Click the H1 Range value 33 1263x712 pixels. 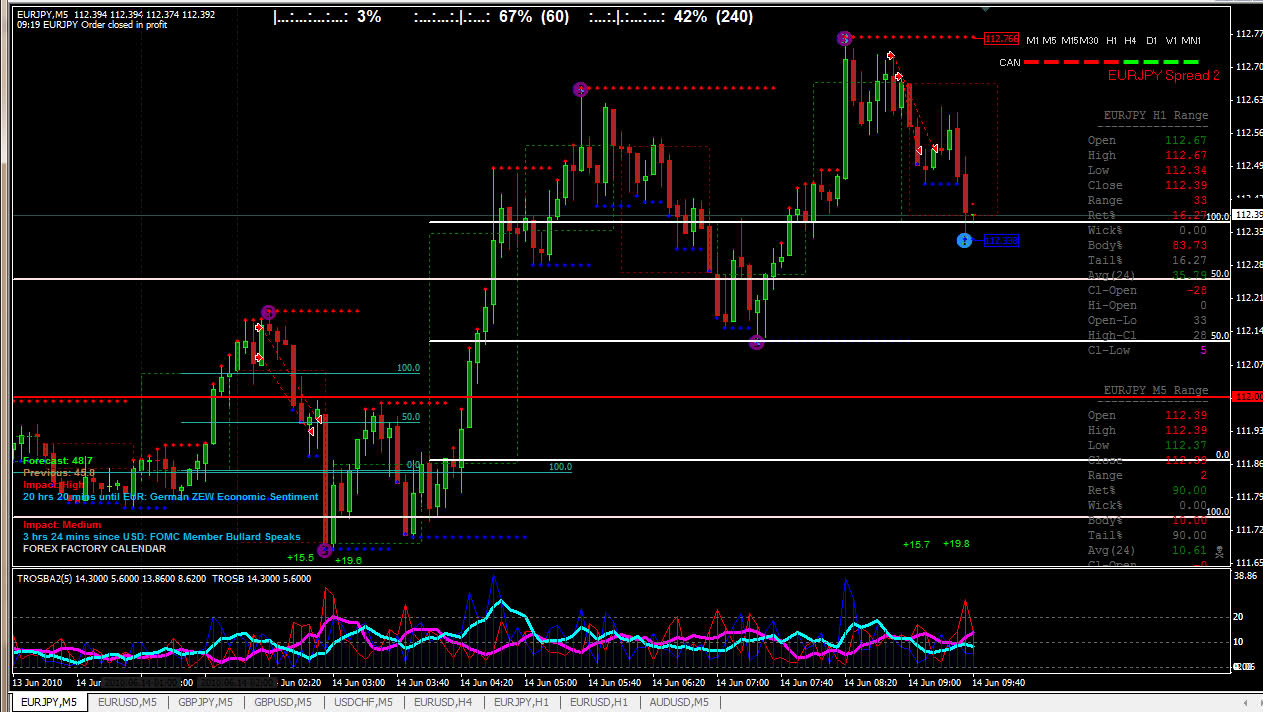point(1200,200)
